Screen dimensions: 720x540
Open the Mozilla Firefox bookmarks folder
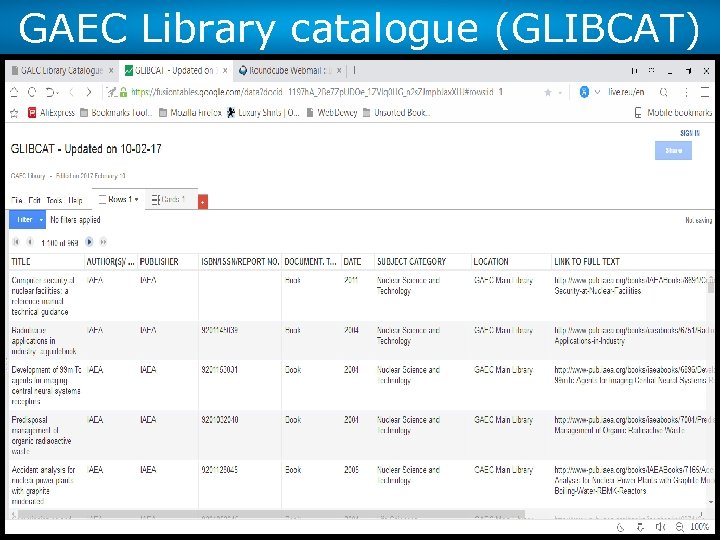click(x=191, y=112)
